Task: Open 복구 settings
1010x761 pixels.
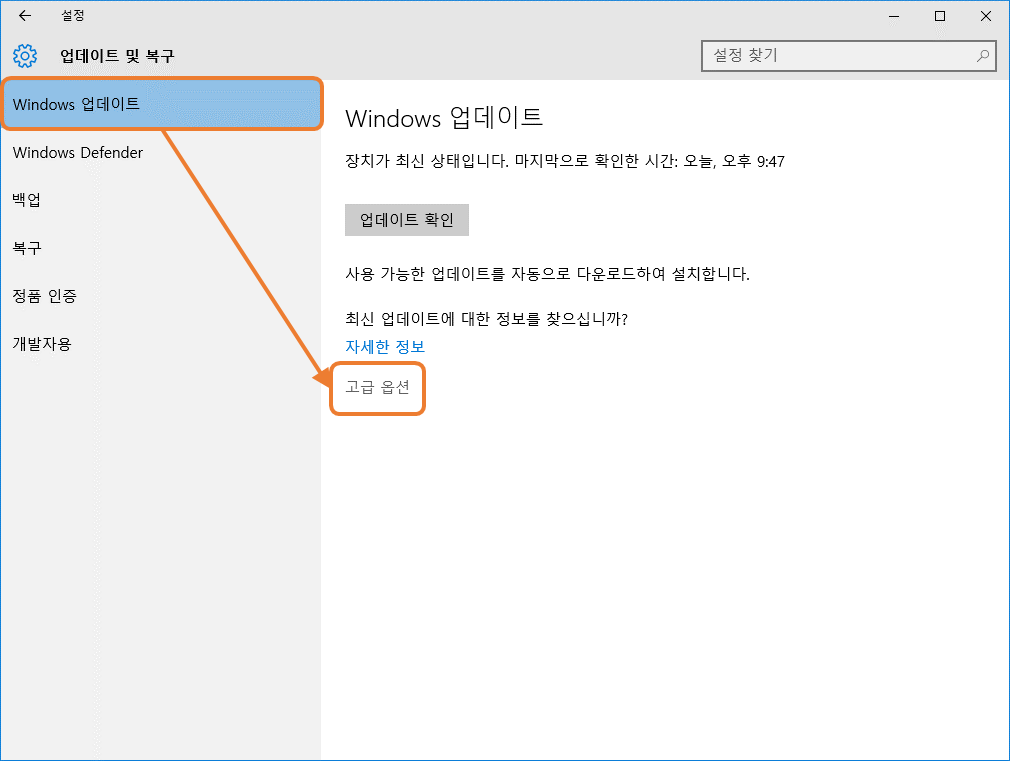Action: [27, 248]
